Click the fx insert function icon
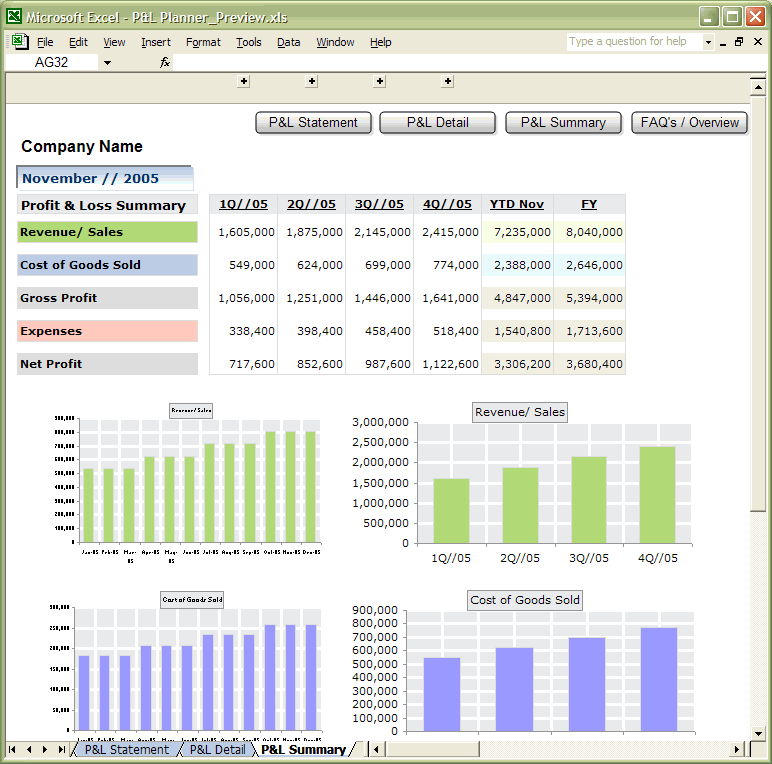Image resolution: width=772 pixels, height=764 pixels. click(165, 62)
